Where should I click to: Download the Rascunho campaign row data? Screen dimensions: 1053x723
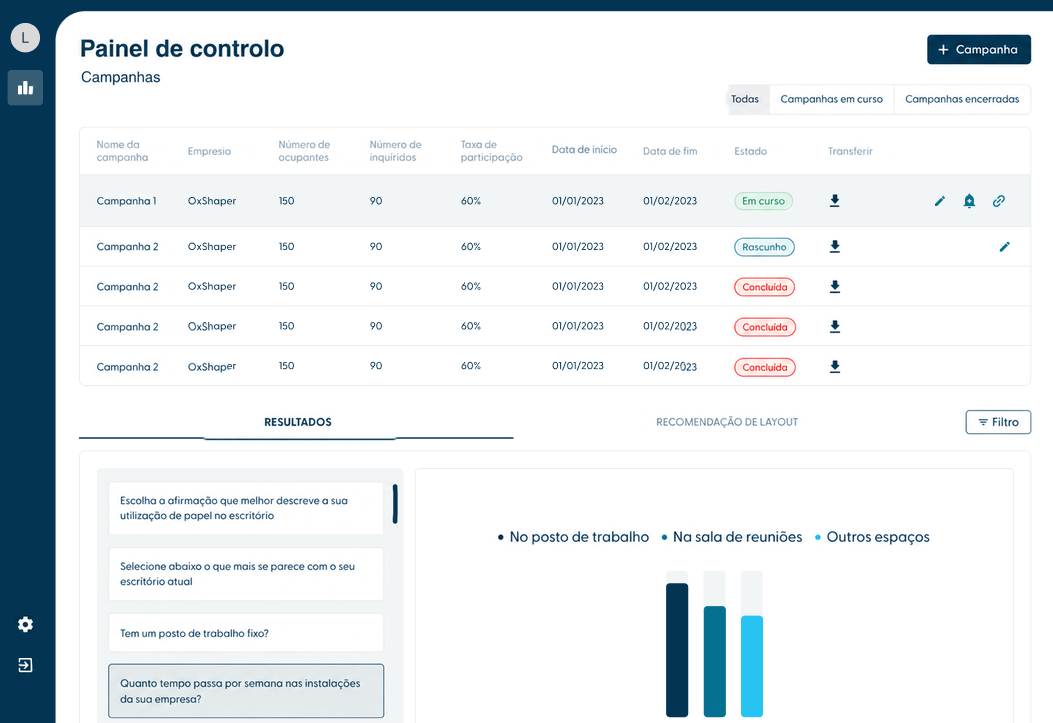[x=835, y=247]
